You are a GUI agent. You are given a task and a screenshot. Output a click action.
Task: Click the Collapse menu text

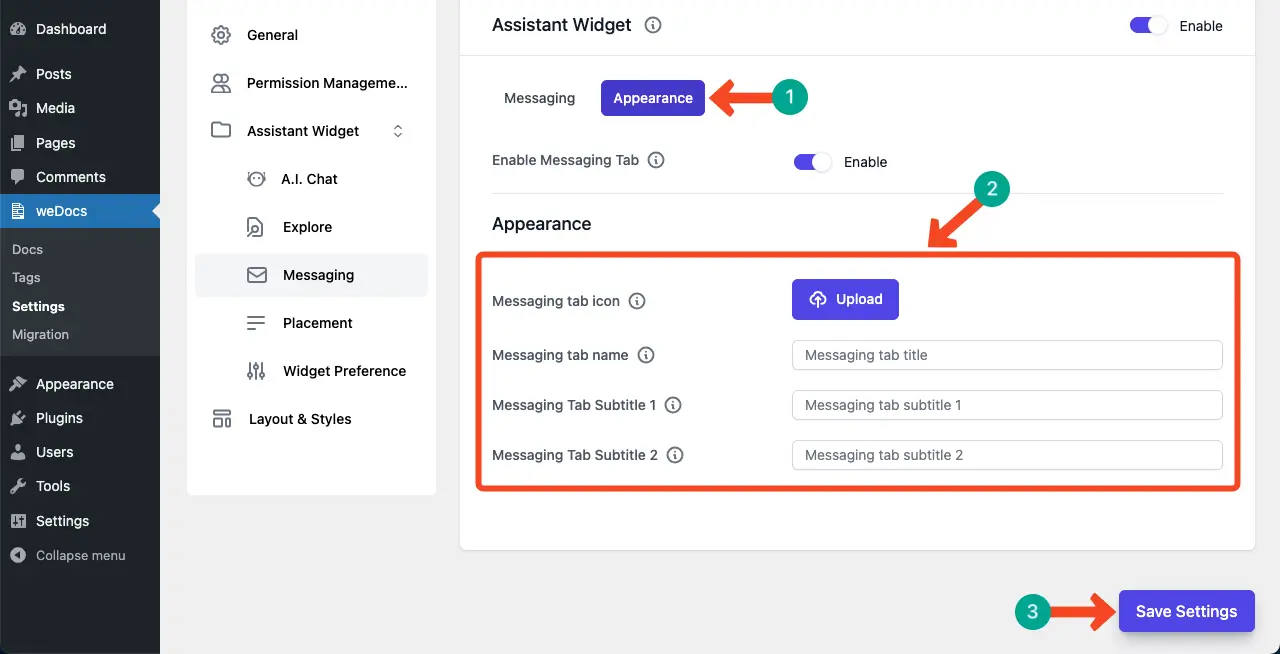[x=81, y=555]
